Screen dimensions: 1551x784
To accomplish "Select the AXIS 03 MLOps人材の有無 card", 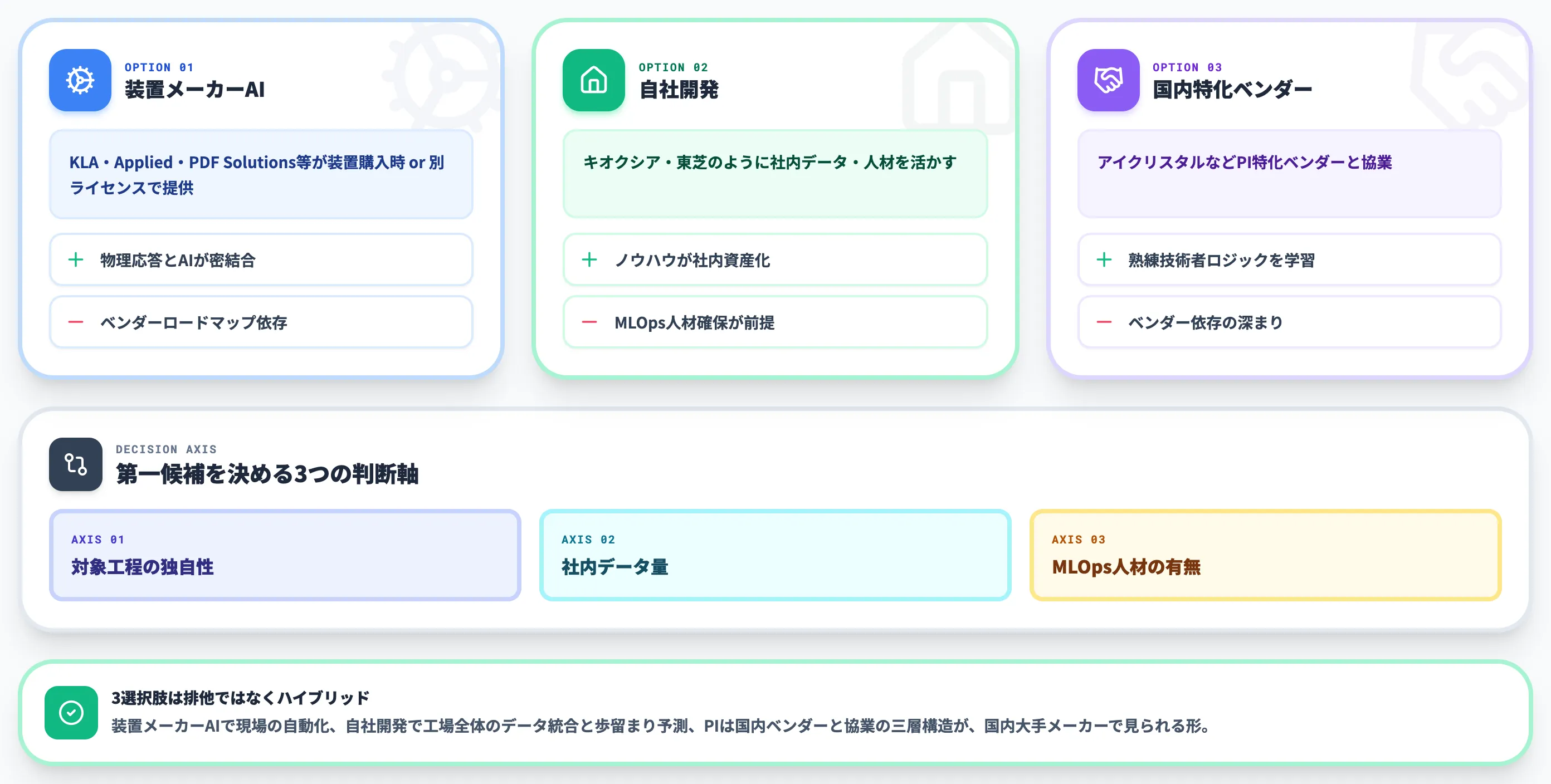I will pyautogui.click(x=1265, y=555).
